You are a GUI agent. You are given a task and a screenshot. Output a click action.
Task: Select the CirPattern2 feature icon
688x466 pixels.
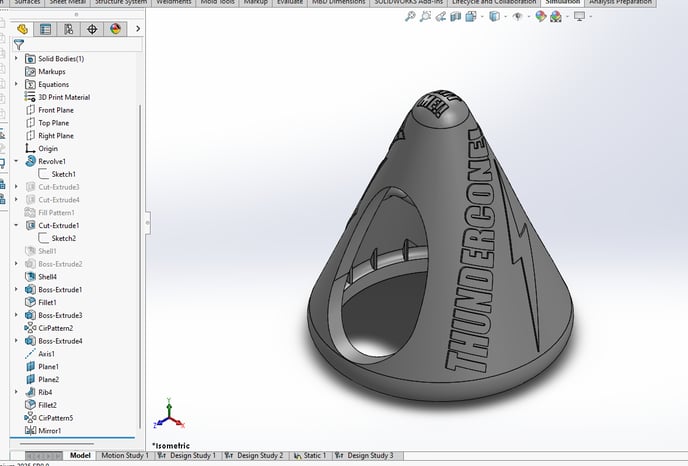coord(30,328)
